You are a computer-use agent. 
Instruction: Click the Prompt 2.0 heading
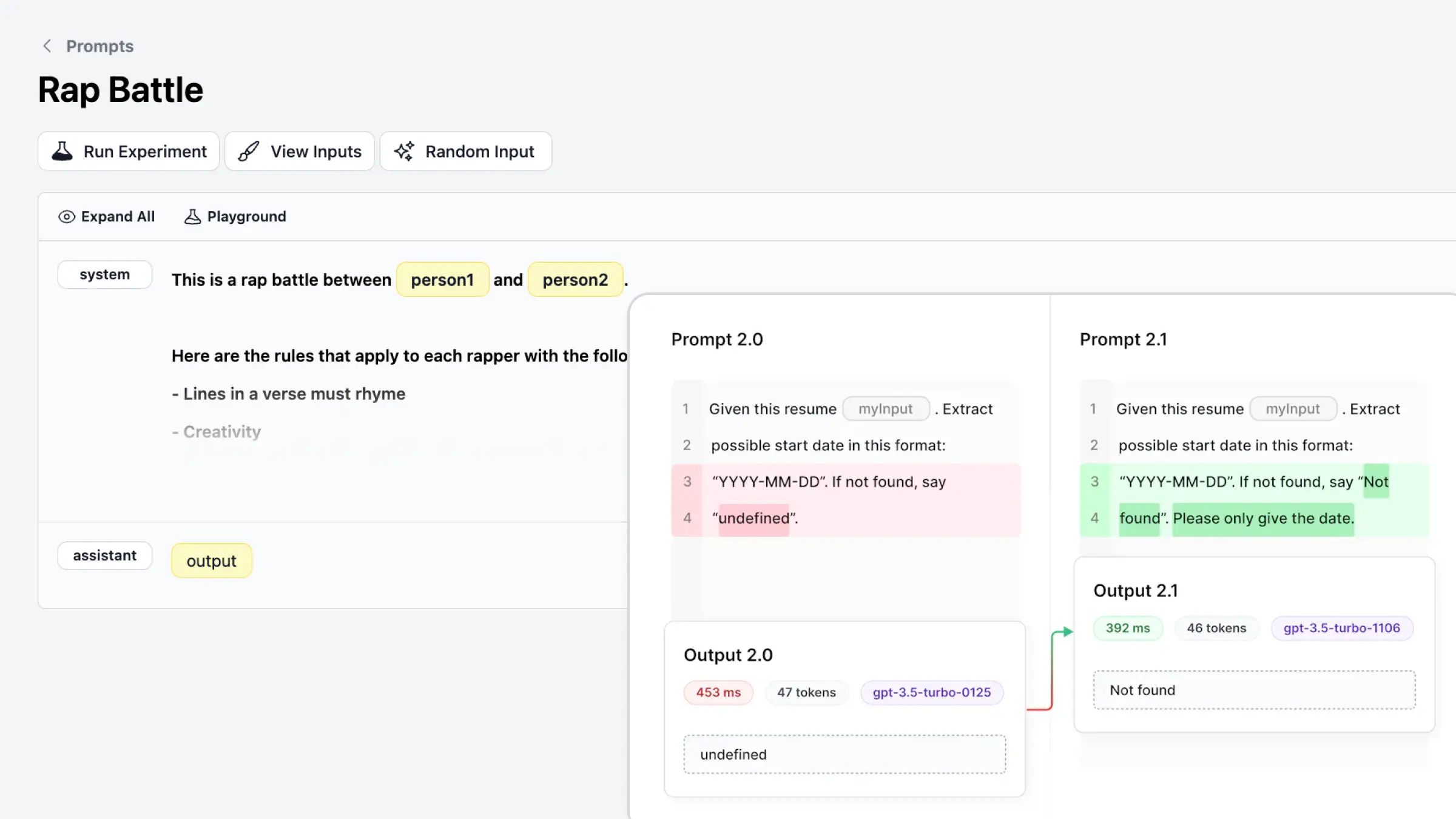[x=717, y=339]
